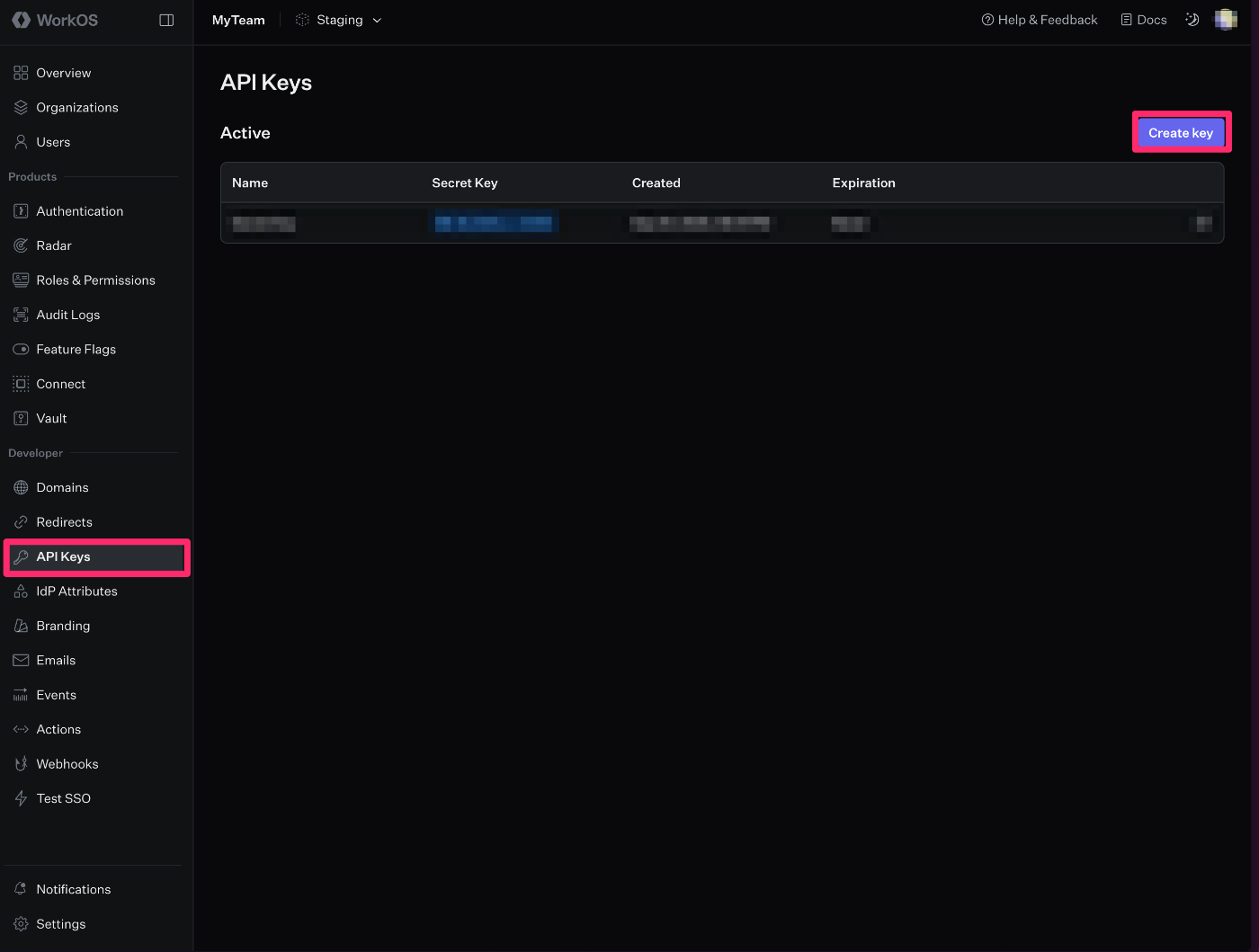Image resolution: width=1259 pixels, height=952 pixels.
Task: Open Branding settings
Action: tap(63, 625)
